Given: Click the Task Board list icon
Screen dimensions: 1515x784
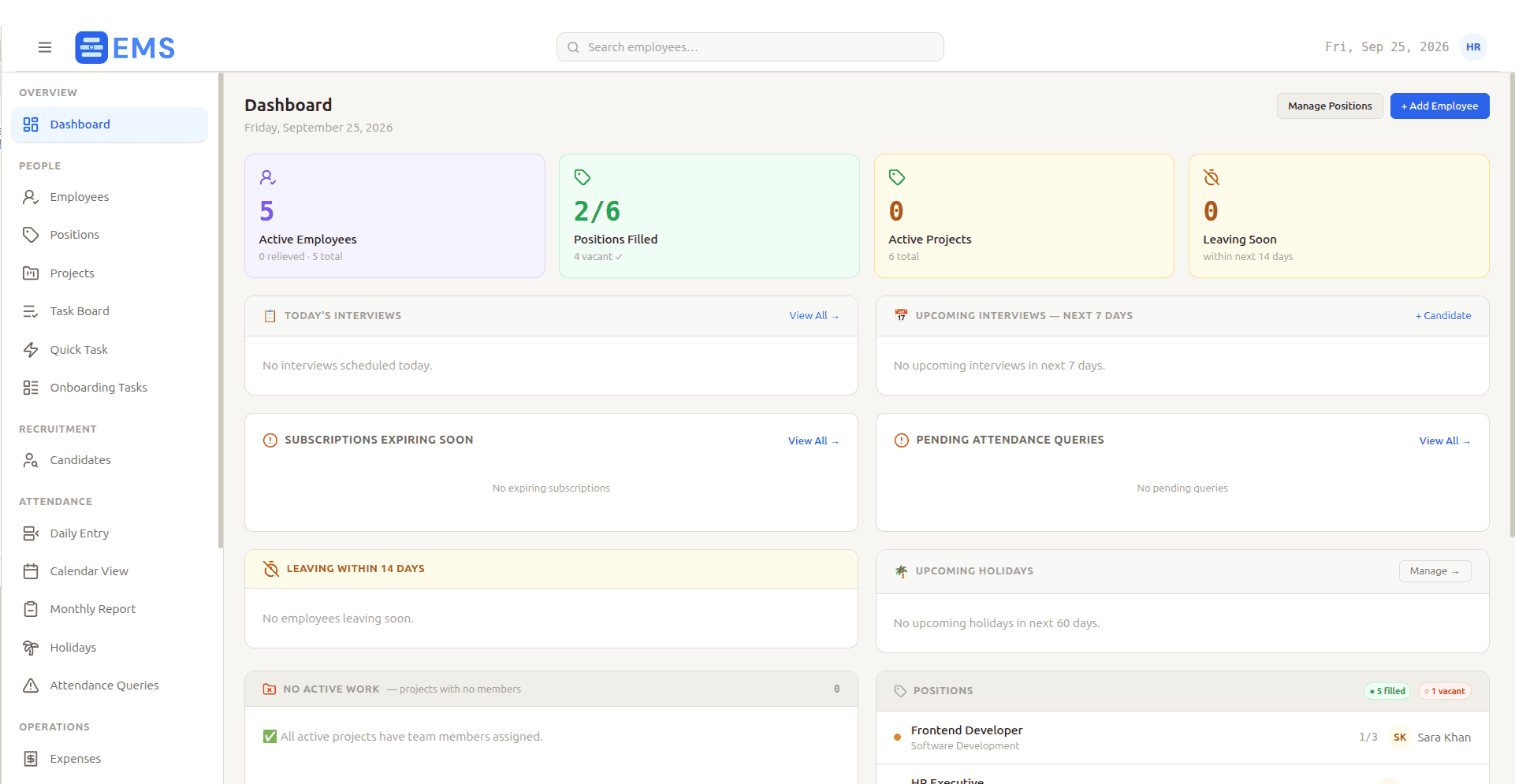Looking at the screenshot, I should pyautogui.click(x=31, y=311).
